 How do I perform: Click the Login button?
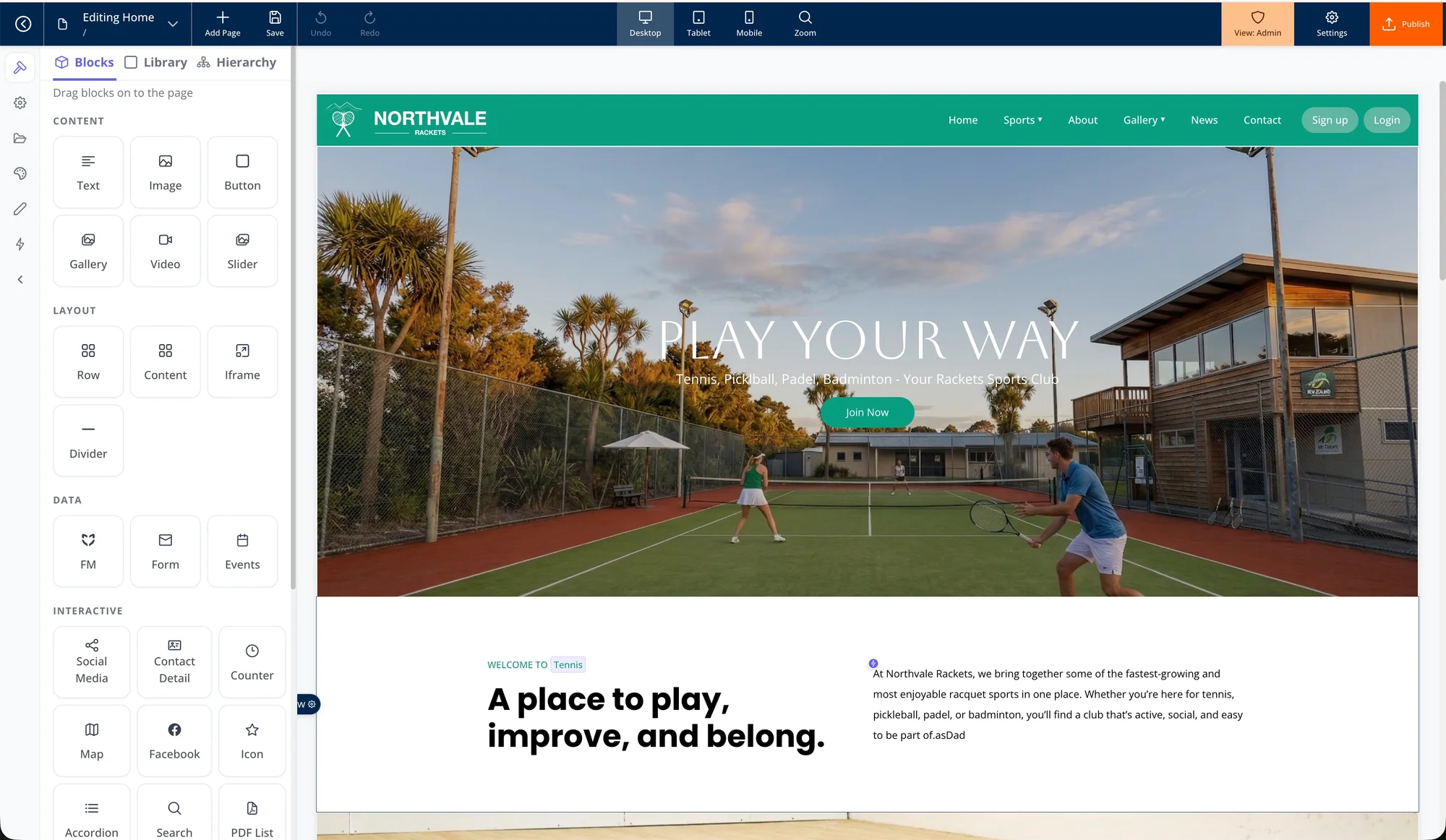[1386, 120]
